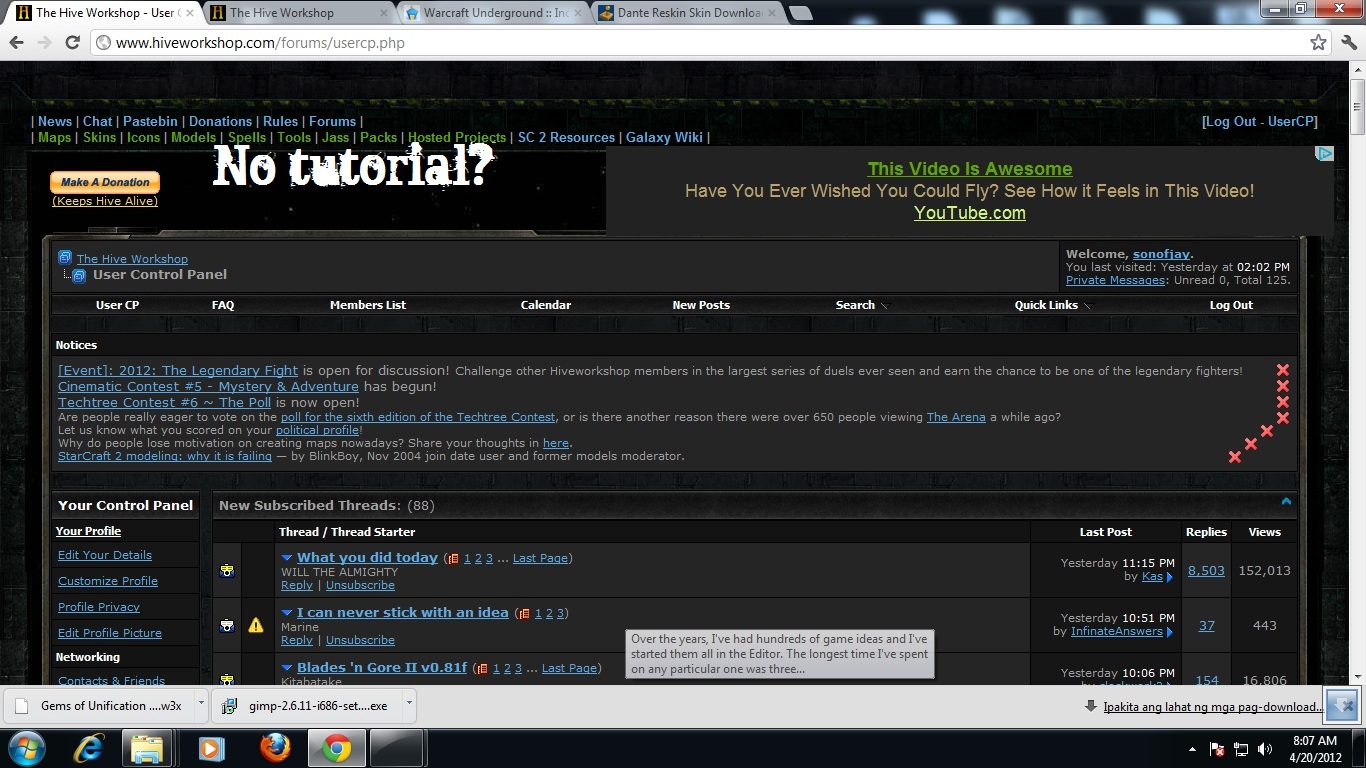The image size is (1366, 768).
Task: Click the warning icon on I can never stick thread
Action: 256,625
